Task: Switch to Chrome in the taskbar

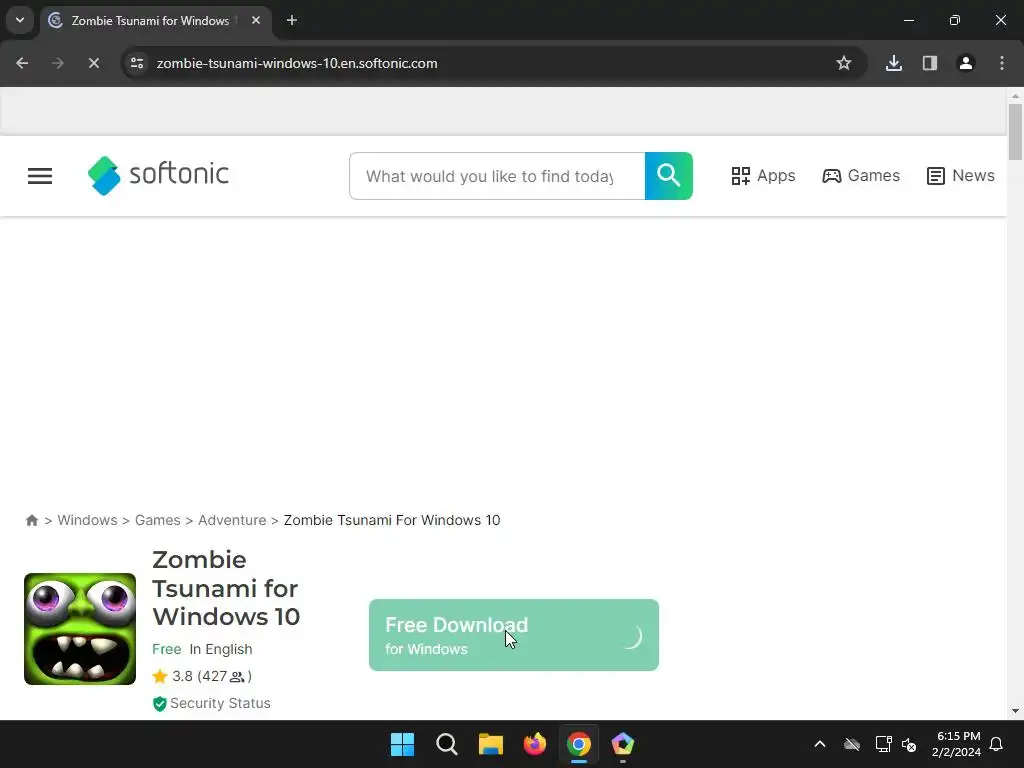Action: (x=579, y=744)
